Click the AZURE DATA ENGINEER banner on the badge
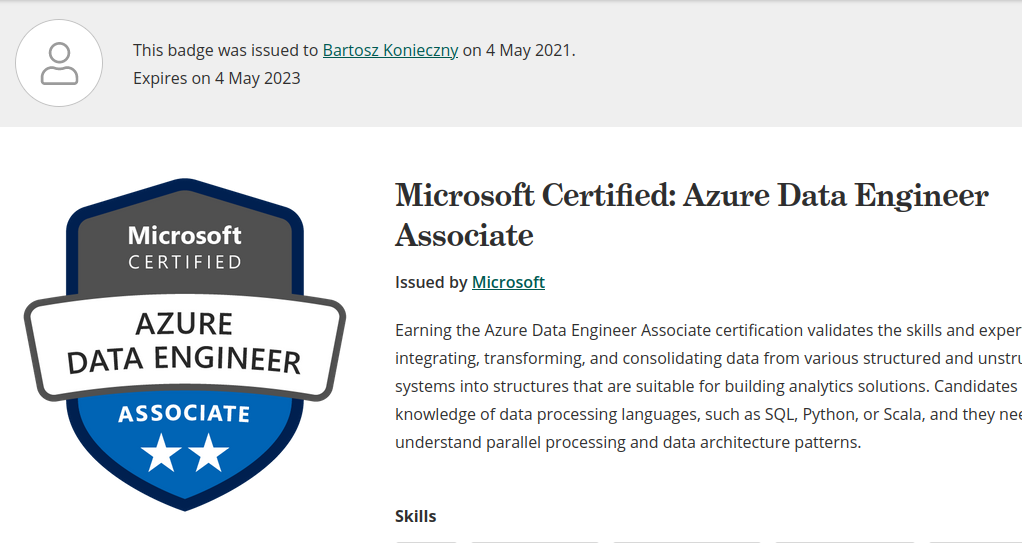The height and width of the screenshot is (543, 1022). [x=184, y=342]
